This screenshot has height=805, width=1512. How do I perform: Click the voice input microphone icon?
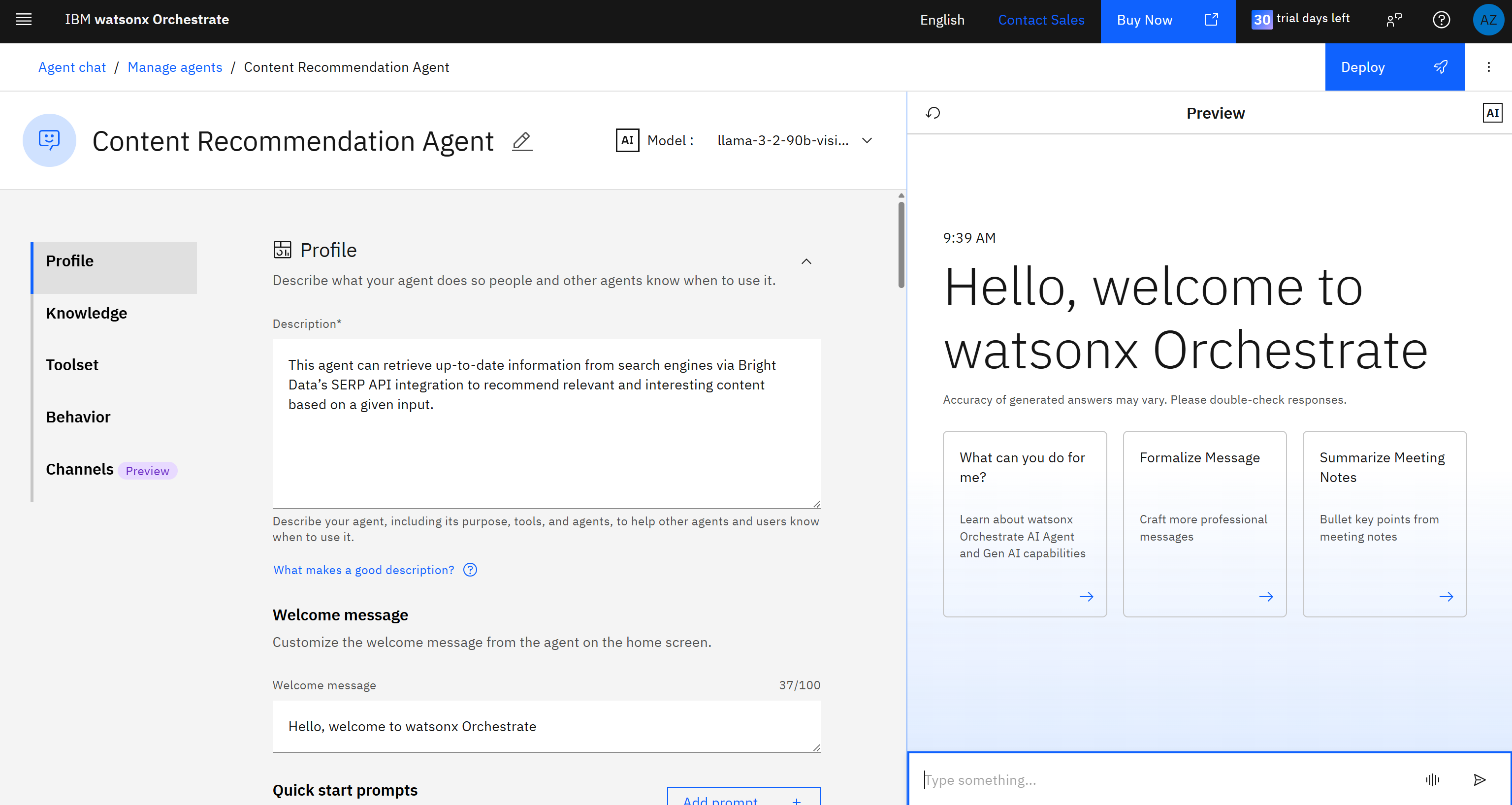[x=1432, y=779]
